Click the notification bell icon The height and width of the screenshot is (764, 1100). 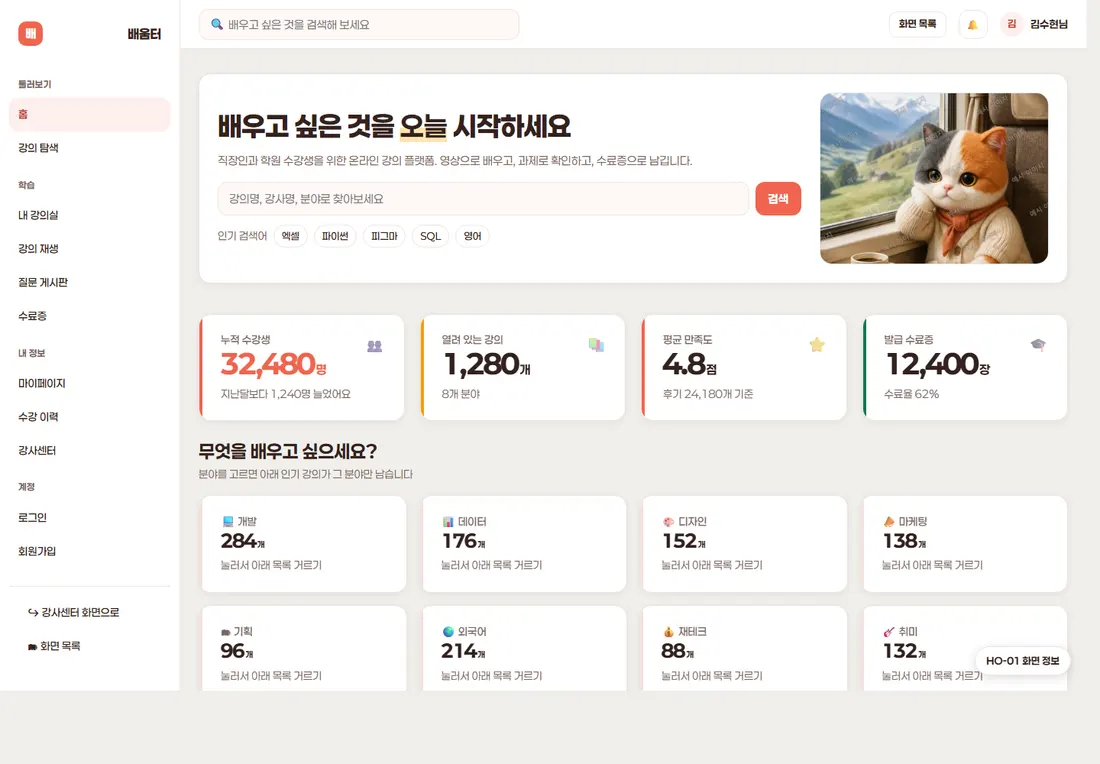pyautogui.click(x=972, y=25)
